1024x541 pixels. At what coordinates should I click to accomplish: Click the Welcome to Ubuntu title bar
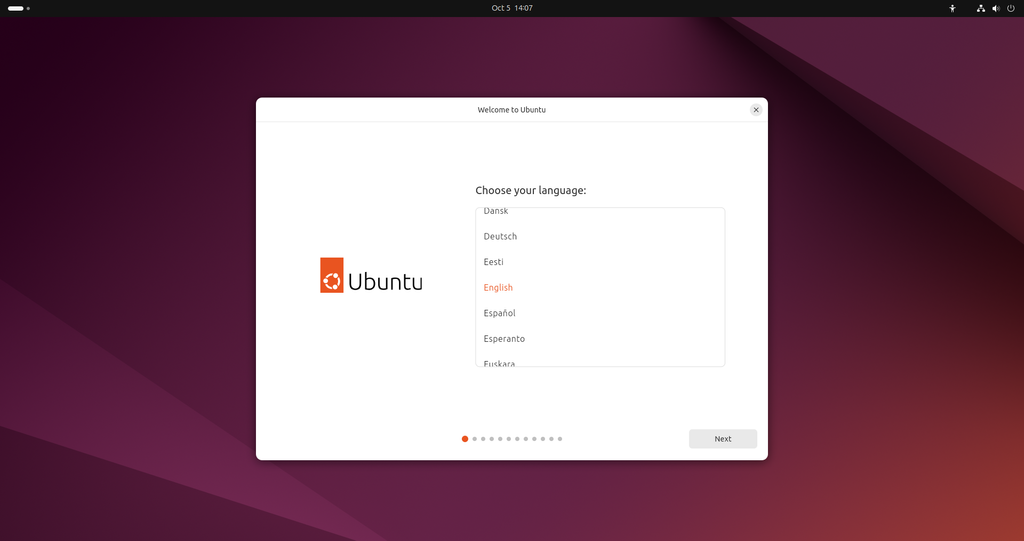tap(511, 110)
